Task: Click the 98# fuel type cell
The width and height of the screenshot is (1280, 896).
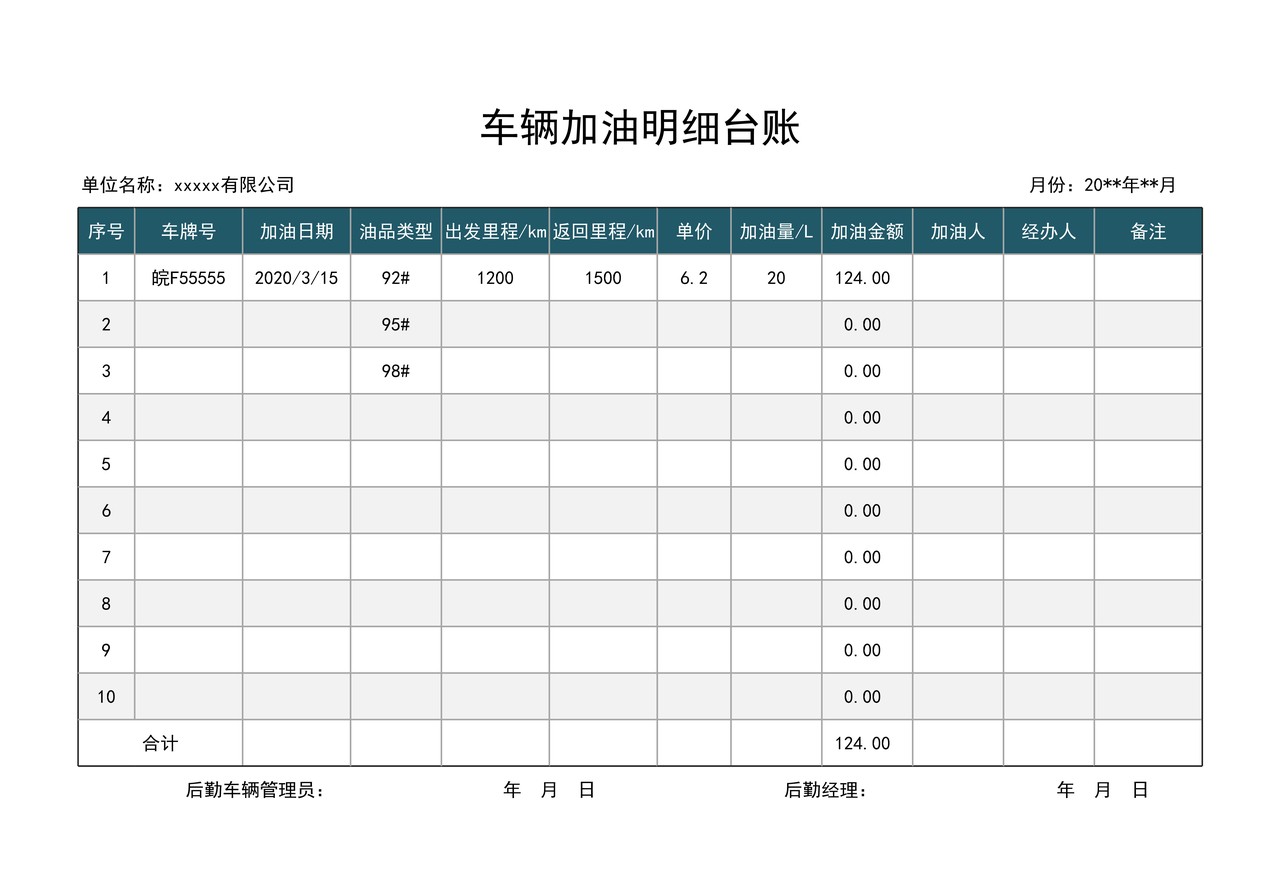Action: [394, 370]
